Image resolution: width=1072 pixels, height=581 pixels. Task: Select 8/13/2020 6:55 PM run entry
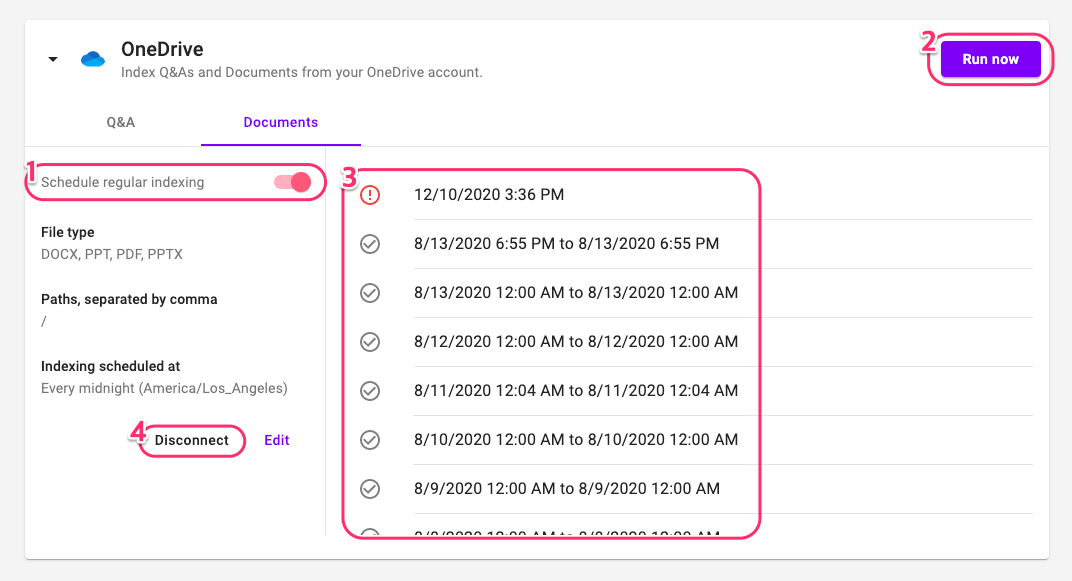[x=566, y=244]
